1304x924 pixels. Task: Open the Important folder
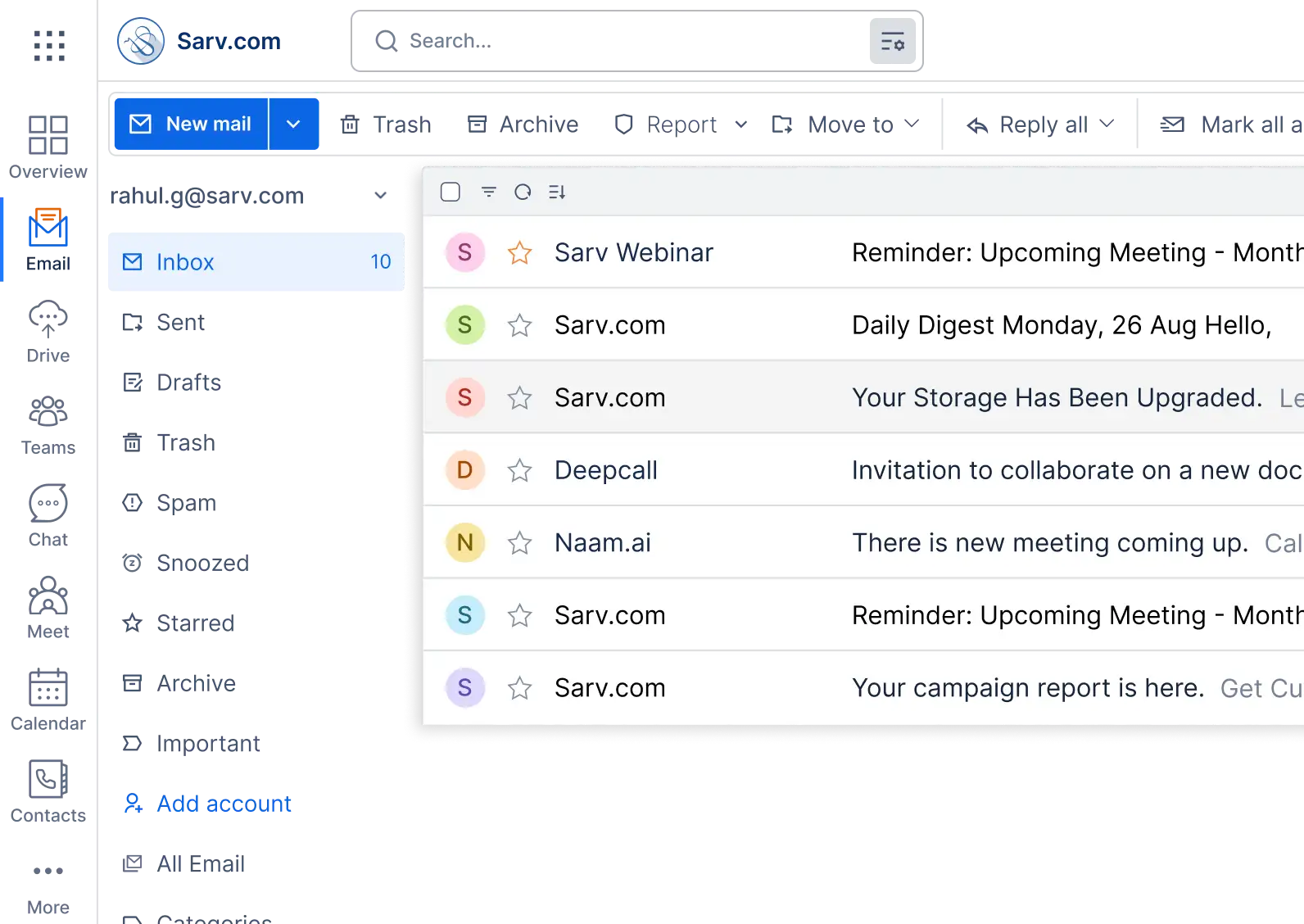tap(256, 744)
